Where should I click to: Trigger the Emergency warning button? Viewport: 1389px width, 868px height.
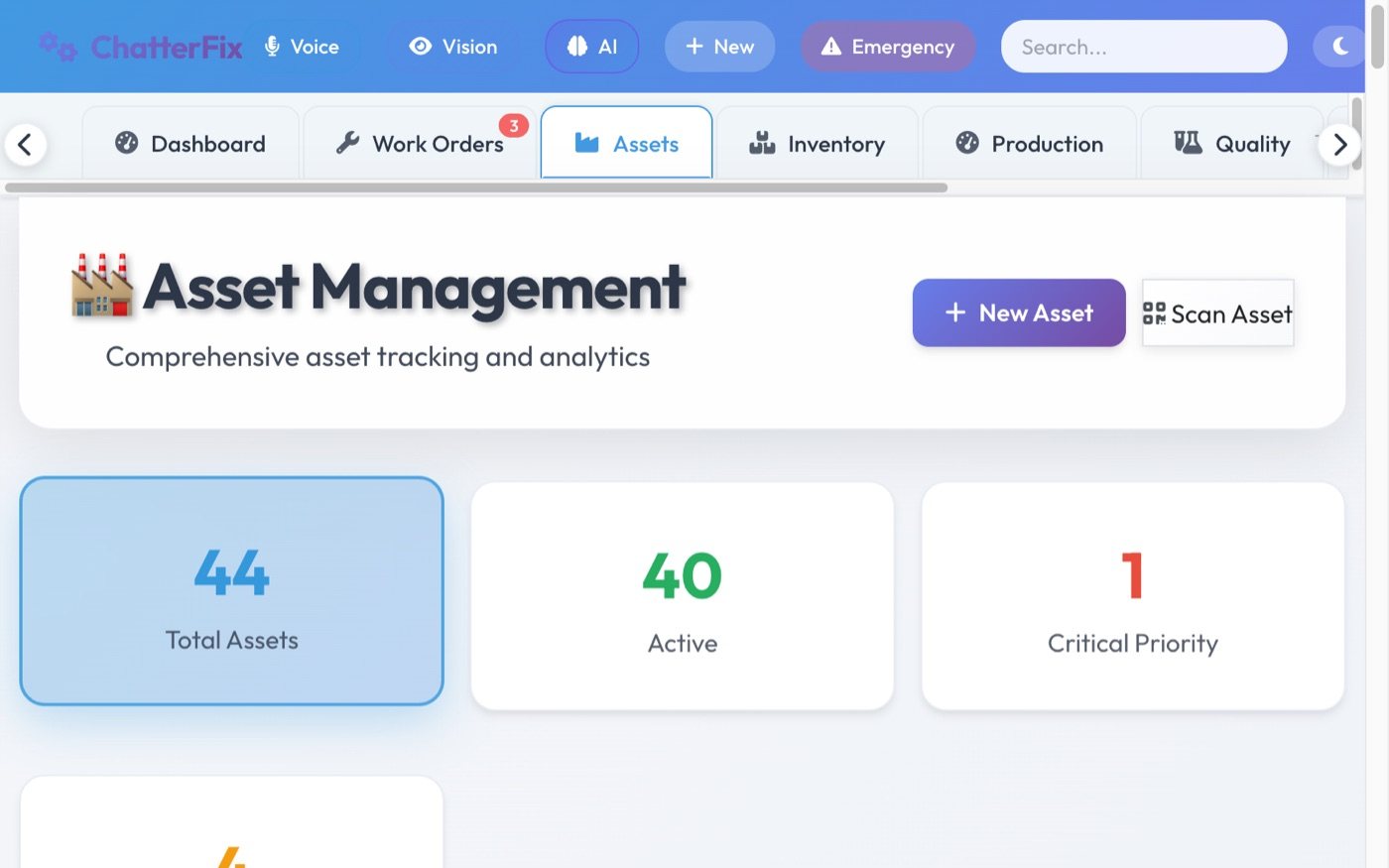pos(889,47)
